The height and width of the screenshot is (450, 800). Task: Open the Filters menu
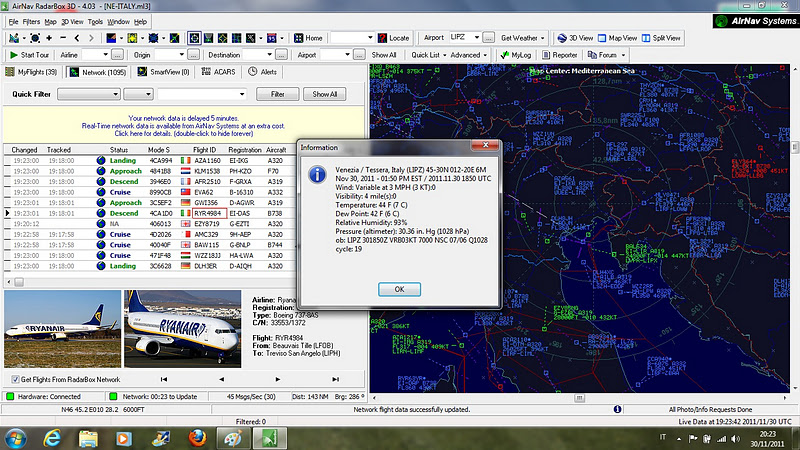(31, 22)
